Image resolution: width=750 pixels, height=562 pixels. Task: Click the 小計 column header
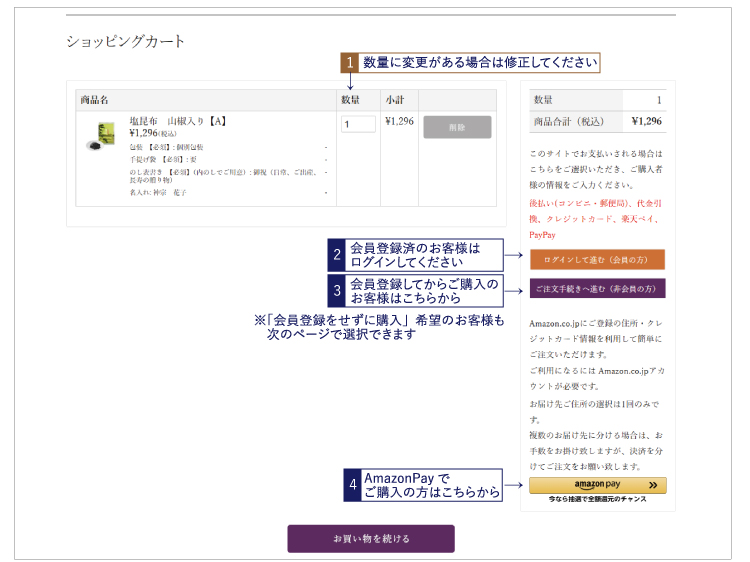(x=395, y=100)
